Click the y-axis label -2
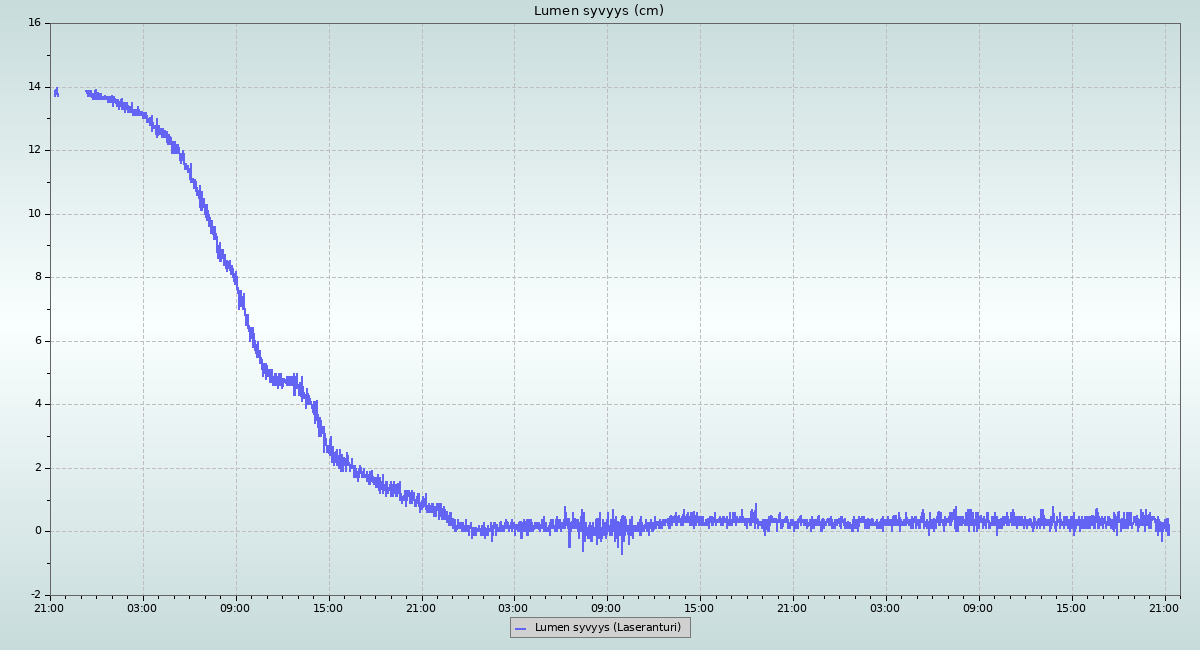The width and height of the screenshot is (1200, 650). [35, 595]
